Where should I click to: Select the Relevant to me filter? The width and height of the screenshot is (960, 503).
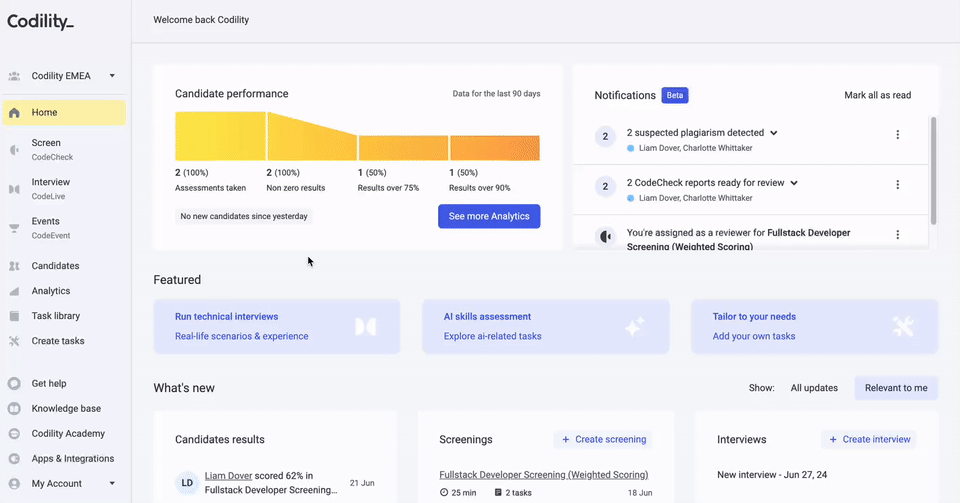click(896, 388)
